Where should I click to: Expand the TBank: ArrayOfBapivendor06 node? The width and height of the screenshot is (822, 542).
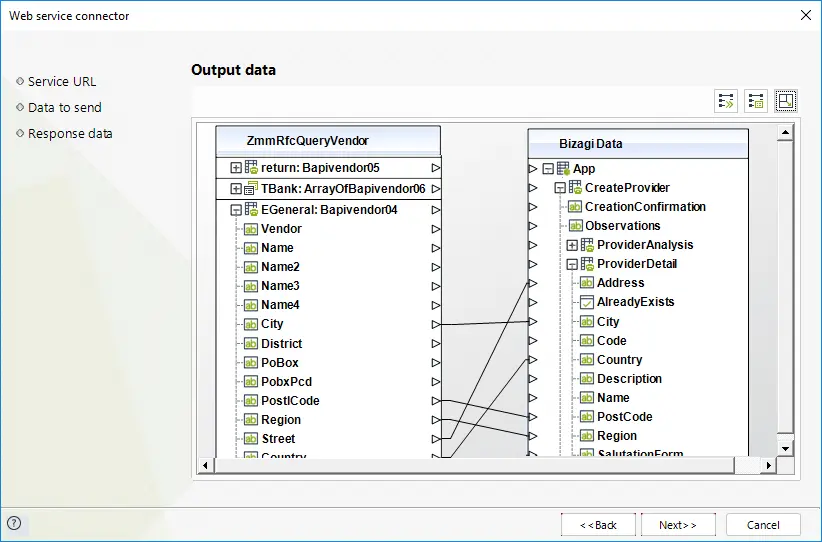[x=236, y=189]
